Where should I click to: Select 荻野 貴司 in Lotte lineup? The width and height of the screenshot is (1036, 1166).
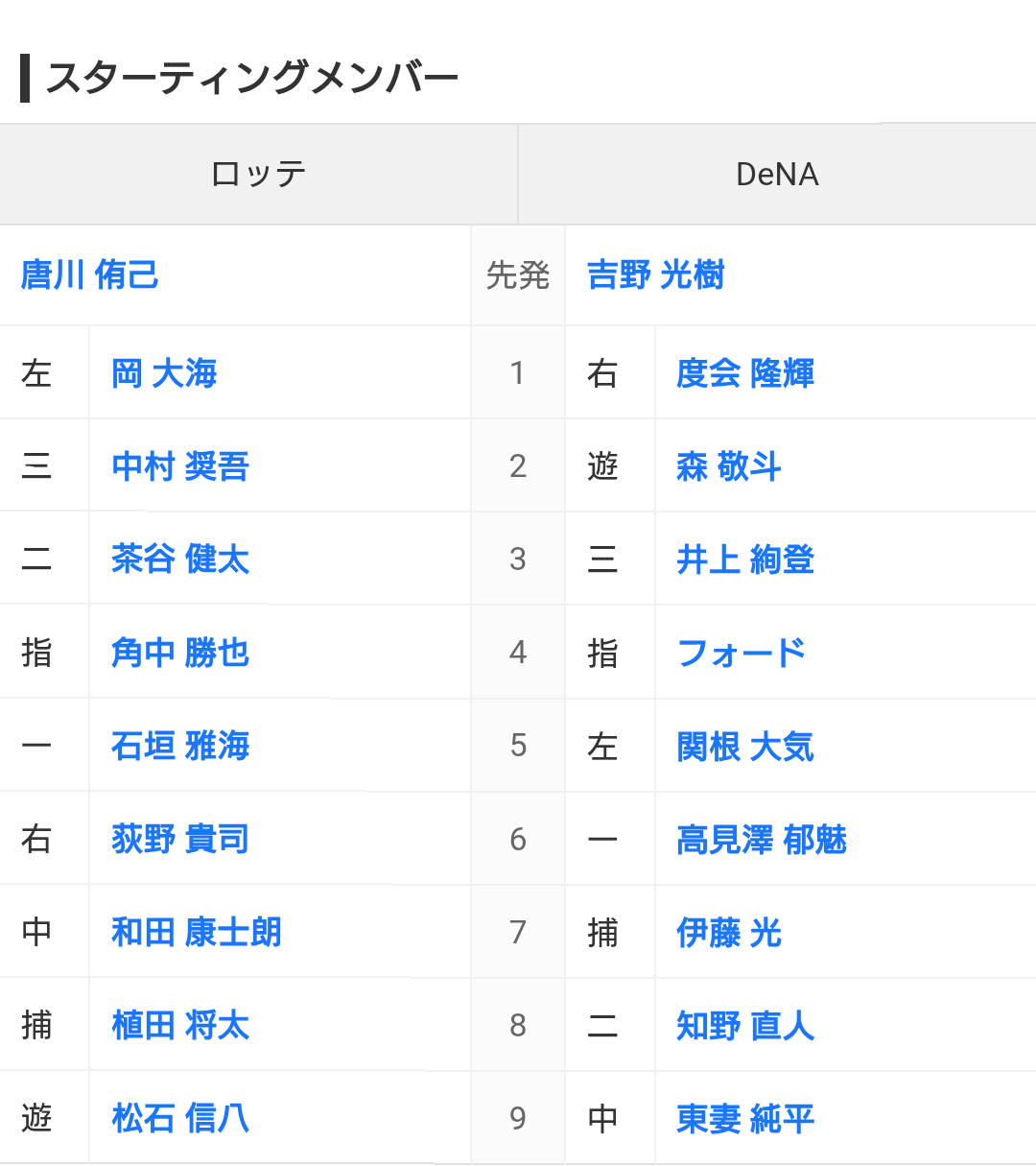(x=180, y=839)
